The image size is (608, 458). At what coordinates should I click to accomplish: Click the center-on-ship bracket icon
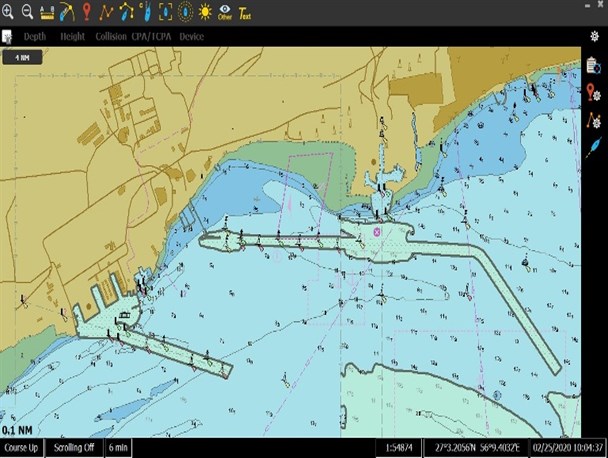click(x=165, y=12)
